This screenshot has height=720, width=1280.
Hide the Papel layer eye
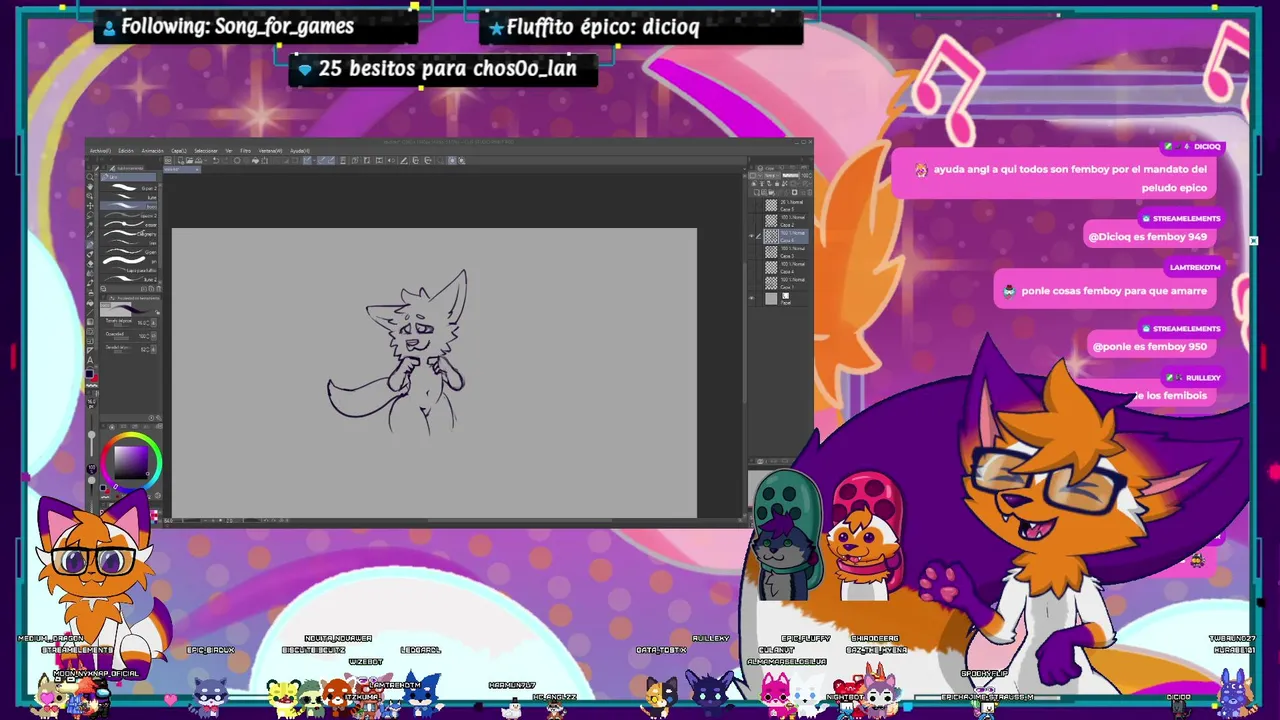pyautogui.click(x=751, y=298)
